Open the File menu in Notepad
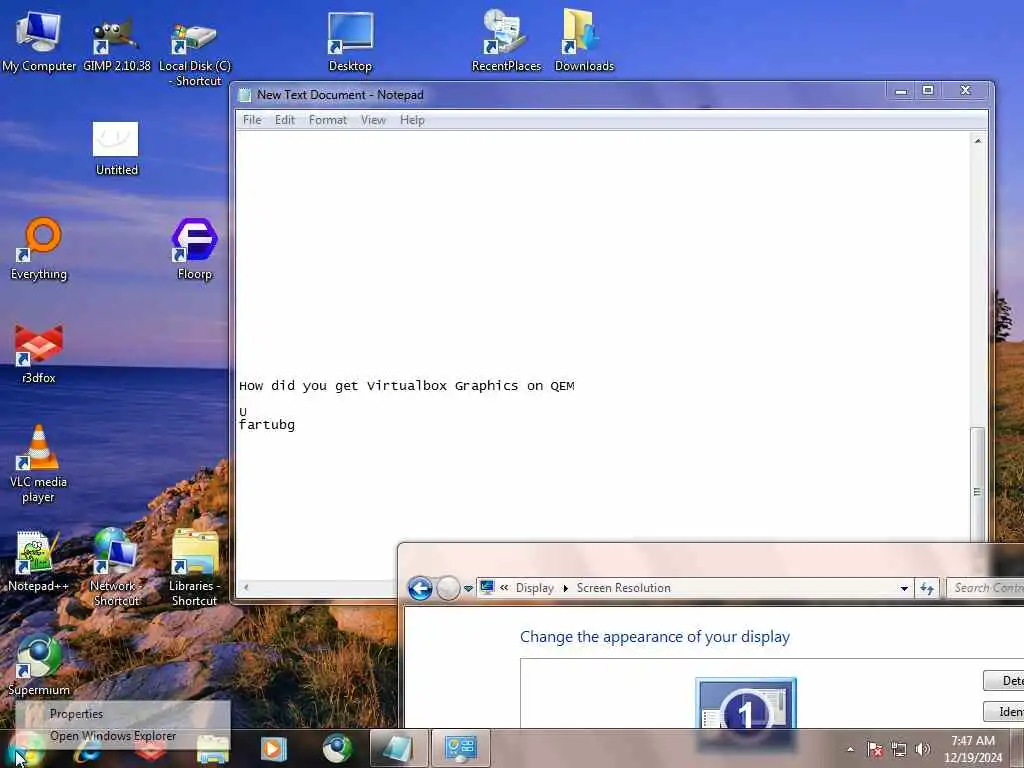Screen dimensions: 1024x768 252,120
